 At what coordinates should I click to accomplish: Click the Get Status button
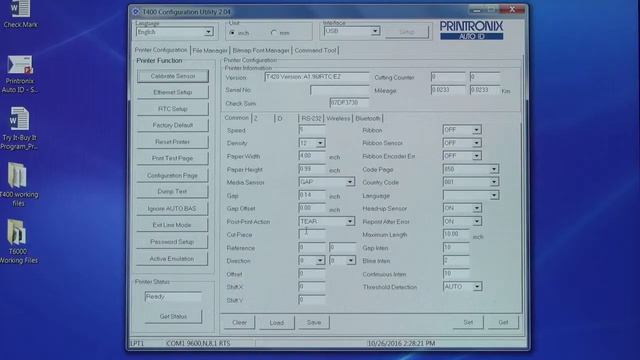point(173,316)
